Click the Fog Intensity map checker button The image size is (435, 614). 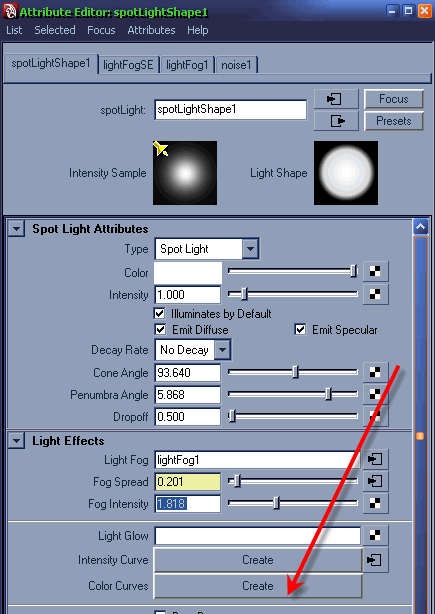click(375, 503)
